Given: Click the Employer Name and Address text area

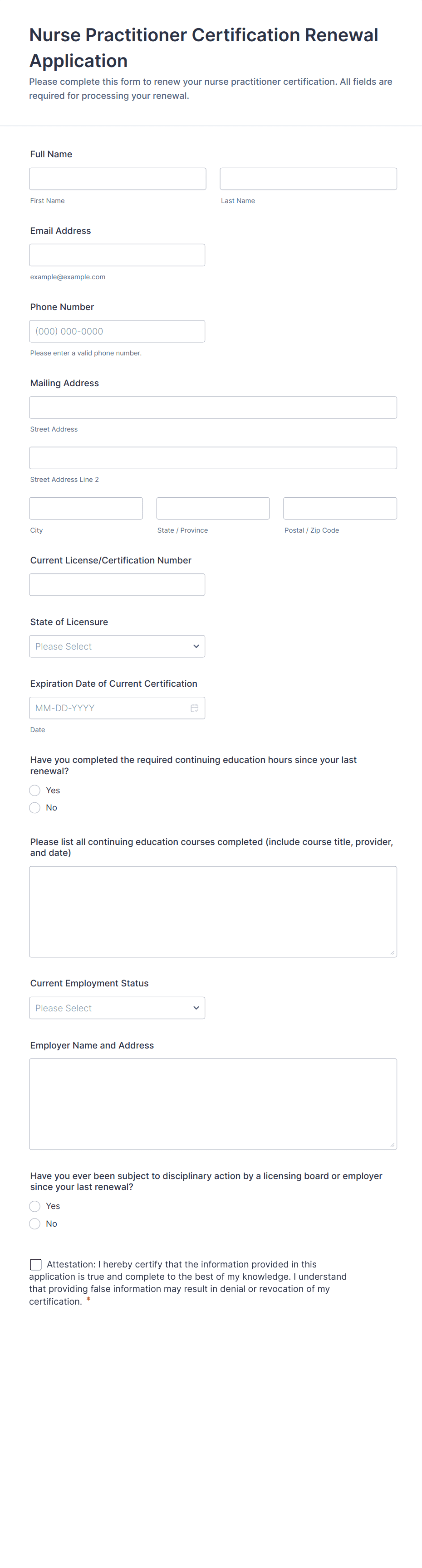Looking at the screenshot, I should 213,1103.
